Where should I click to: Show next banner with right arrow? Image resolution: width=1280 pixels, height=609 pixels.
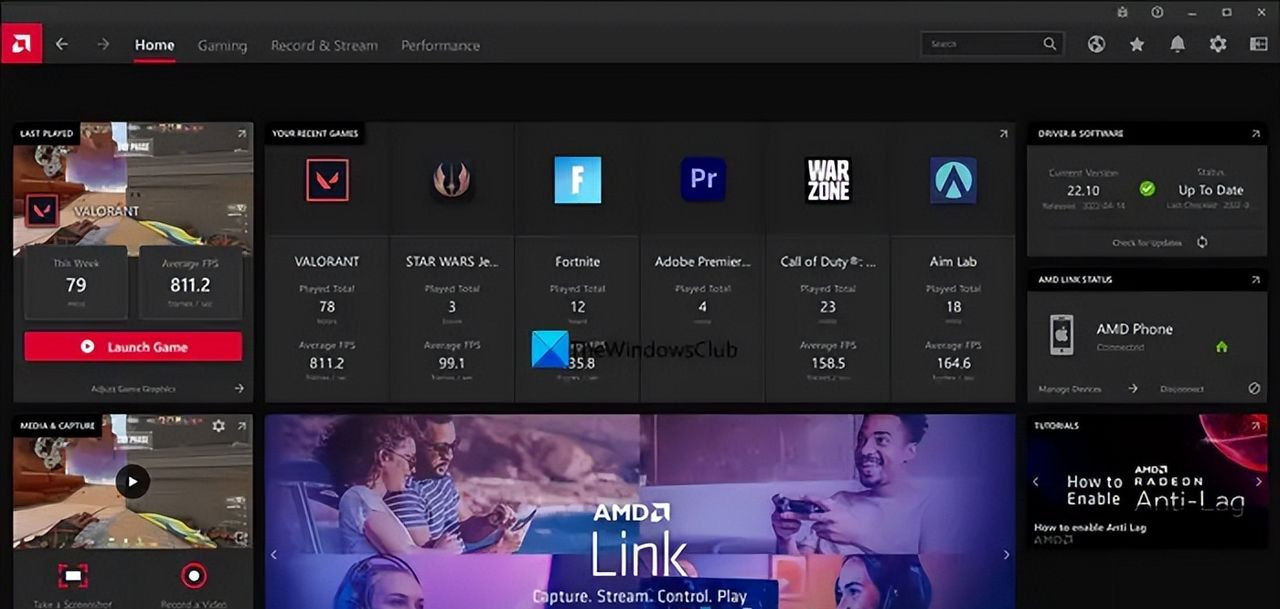click(1006, 554)
